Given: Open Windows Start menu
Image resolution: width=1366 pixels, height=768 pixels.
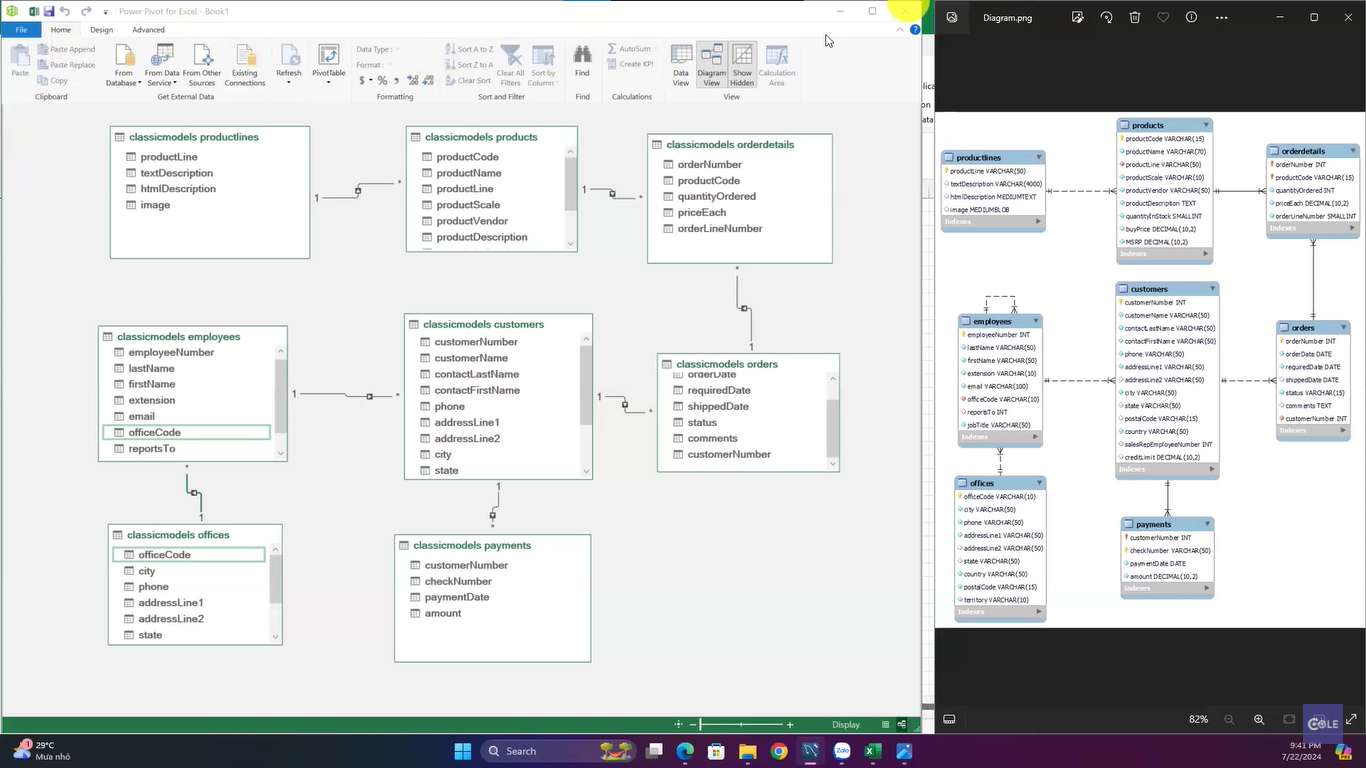Looking at the screenshot, I should point(462,751).
